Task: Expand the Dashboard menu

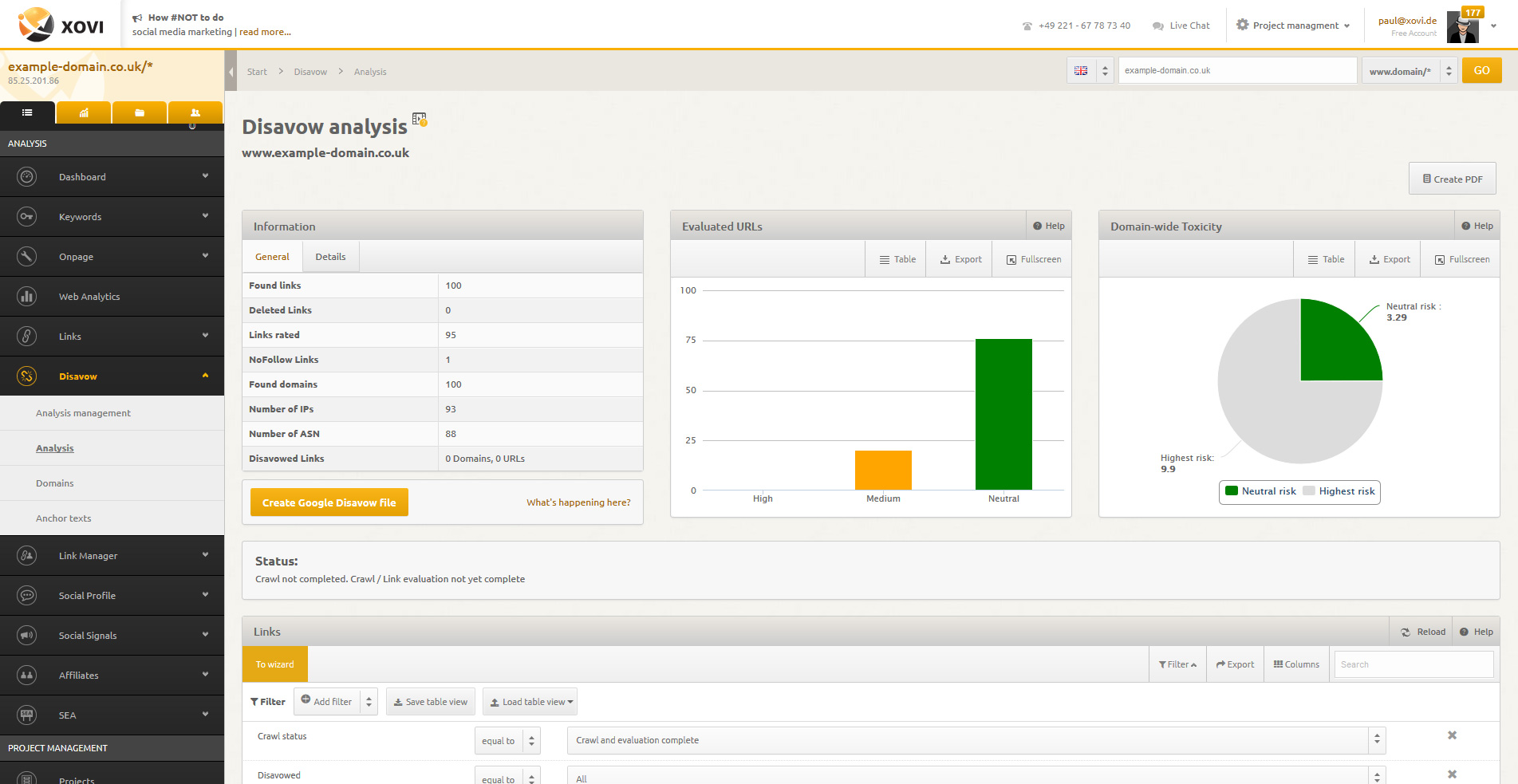Action: tap(205, 176)
